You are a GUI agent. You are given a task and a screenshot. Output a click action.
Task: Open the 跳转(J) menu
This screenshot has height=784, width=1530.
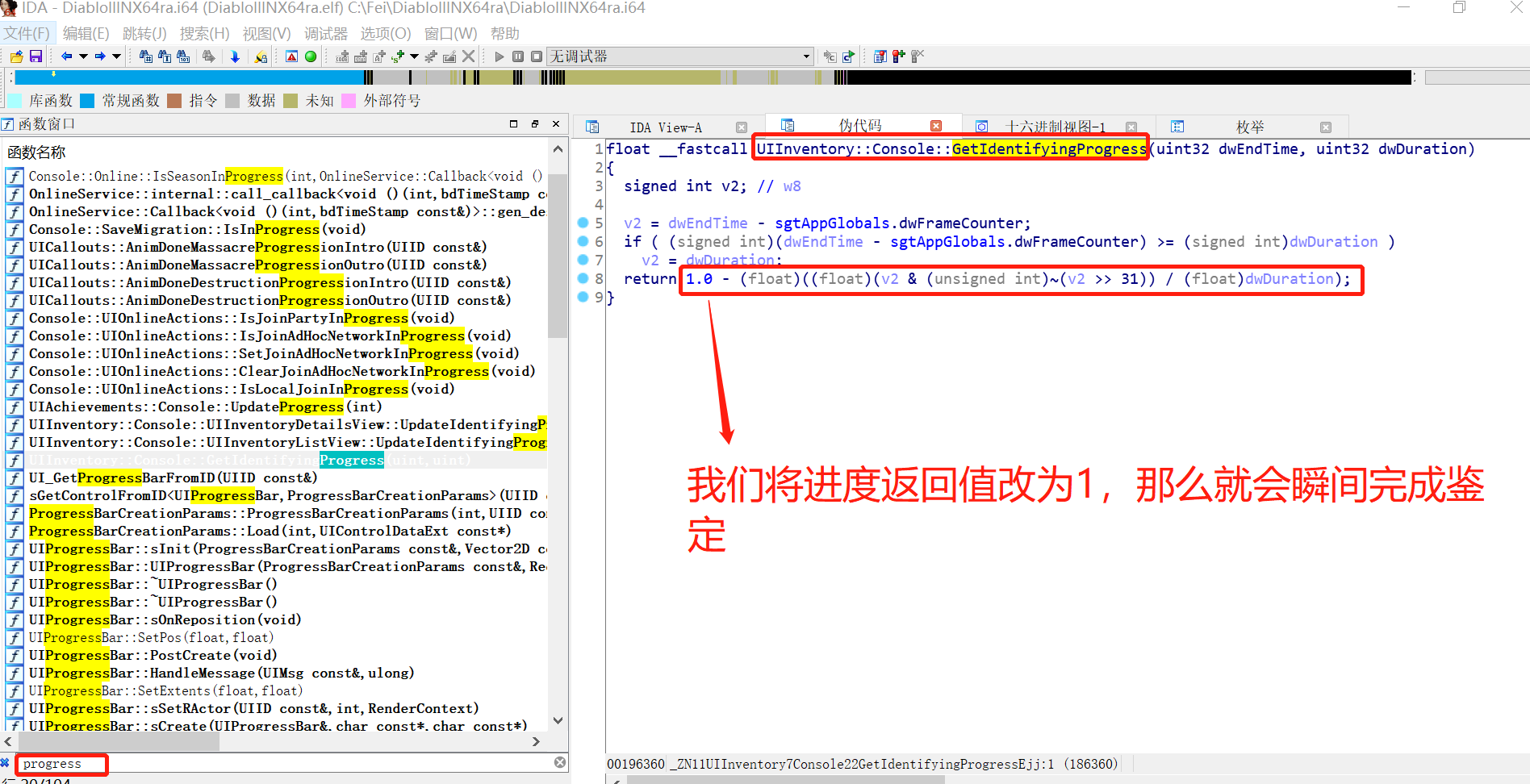point(144,33)
